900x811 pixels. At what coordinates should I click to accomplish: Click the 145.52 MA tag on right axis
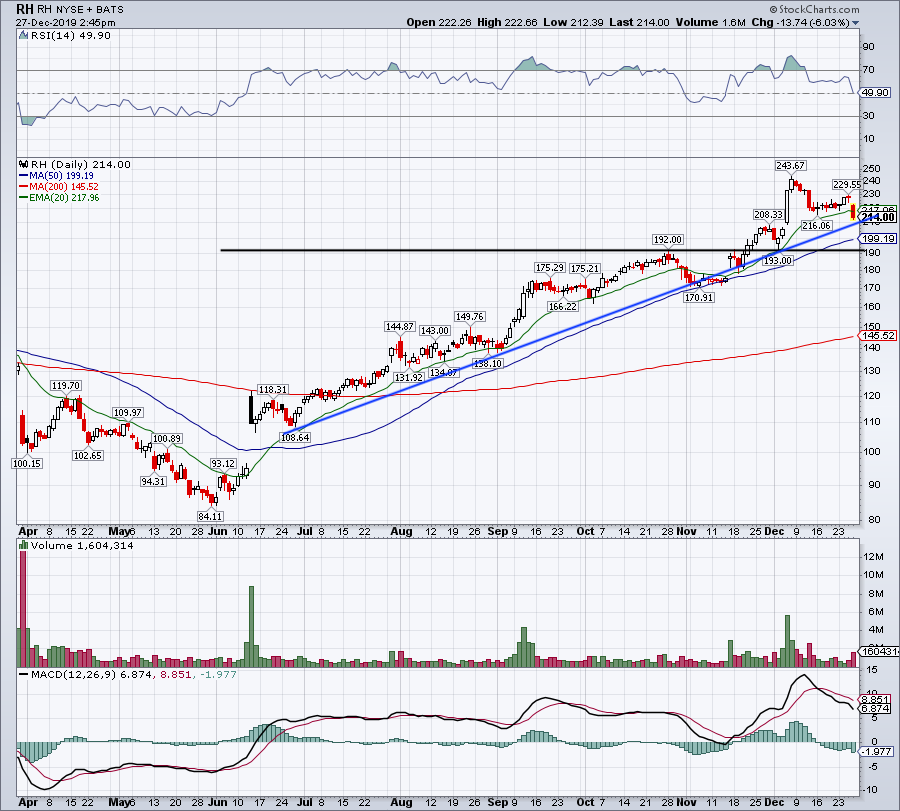tap(878, 335)
